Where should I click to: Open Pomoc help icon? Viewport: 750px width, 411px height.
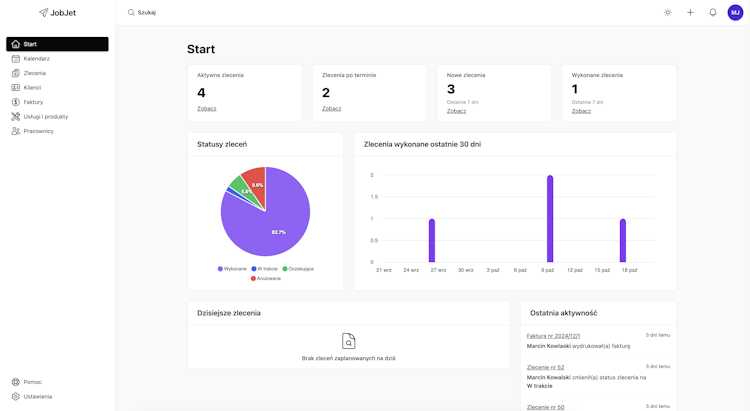[x=16, y=382]
